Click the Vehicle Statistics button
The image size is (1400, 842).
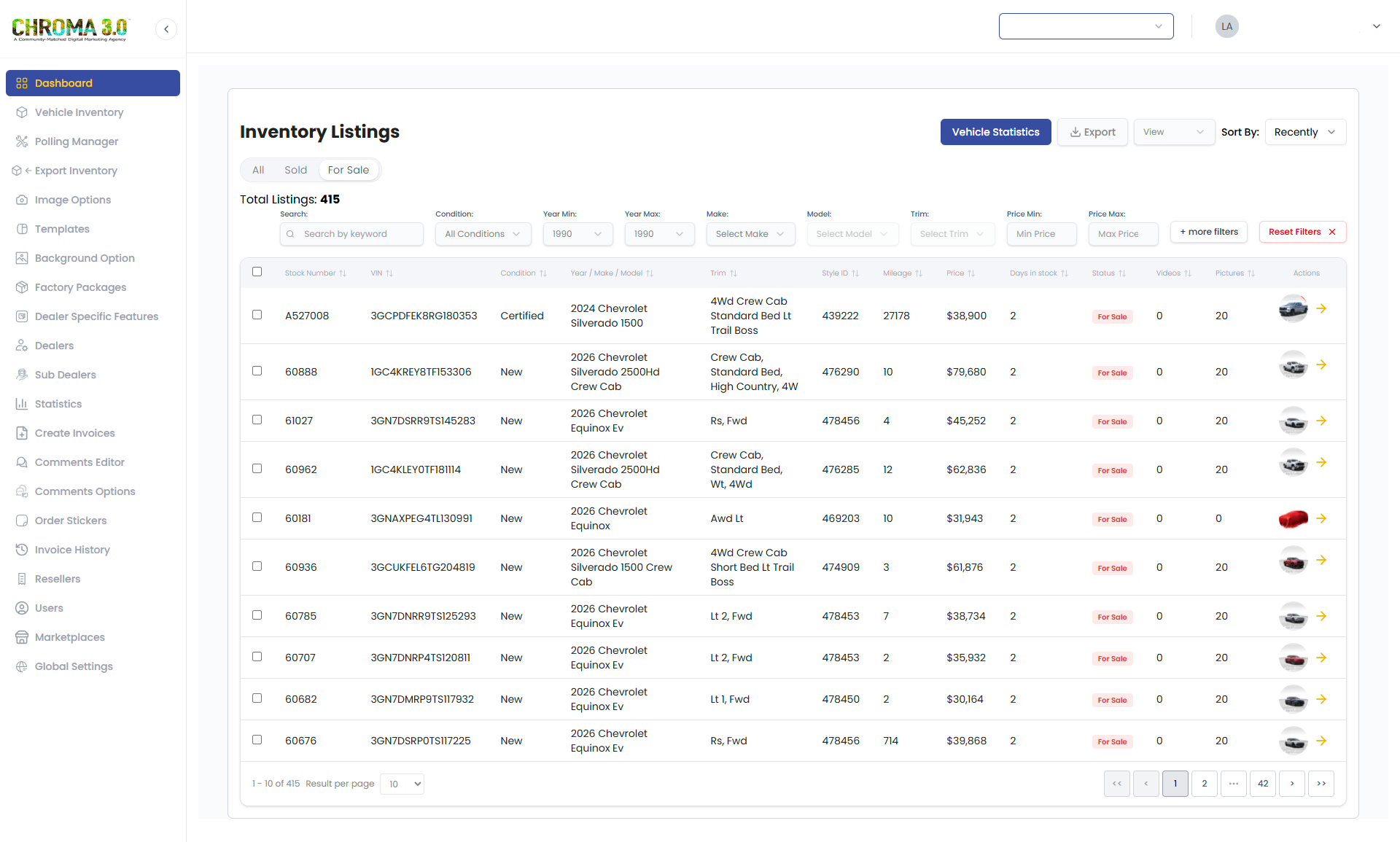(x=995, y=132)
